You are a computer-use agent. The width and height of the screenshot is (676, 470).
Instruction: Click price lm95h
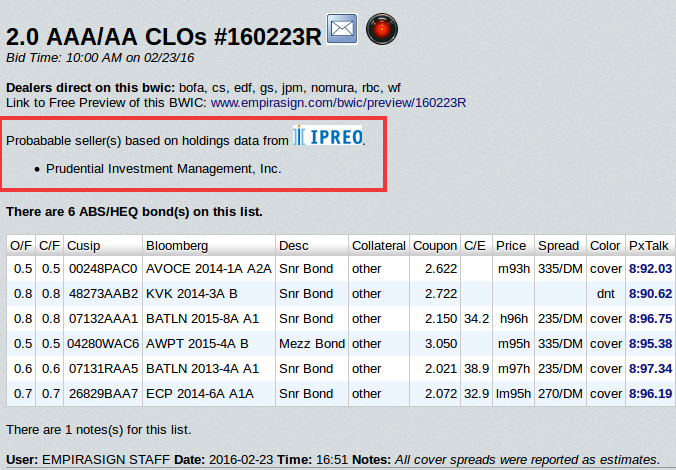tap(513, 394)
